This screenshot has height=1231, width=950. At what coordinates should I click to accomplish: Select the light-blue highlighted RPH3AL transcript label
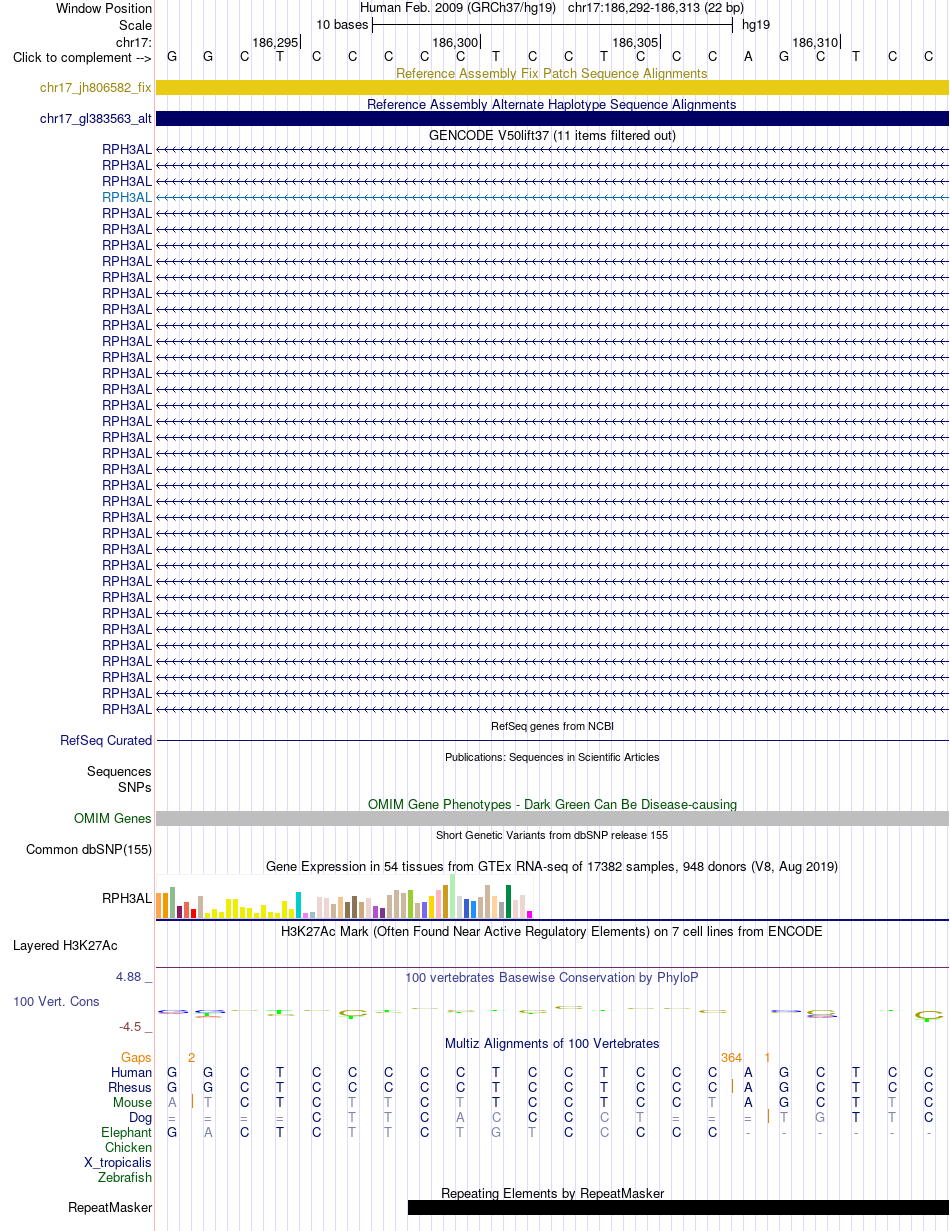(127, 198)
